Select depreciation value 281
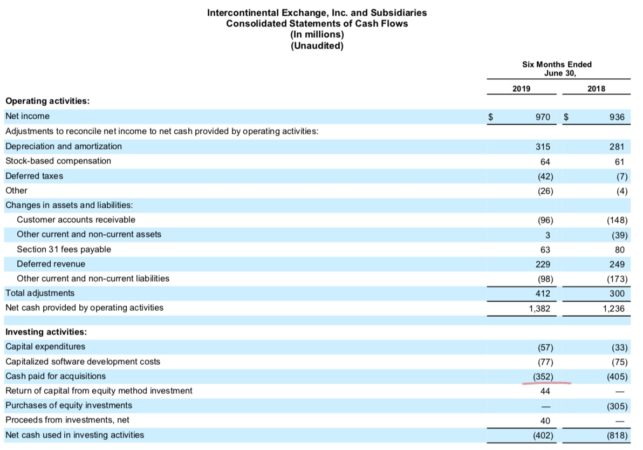The height and width of the screenshot is (450, 643). click(x=617, y=147)
